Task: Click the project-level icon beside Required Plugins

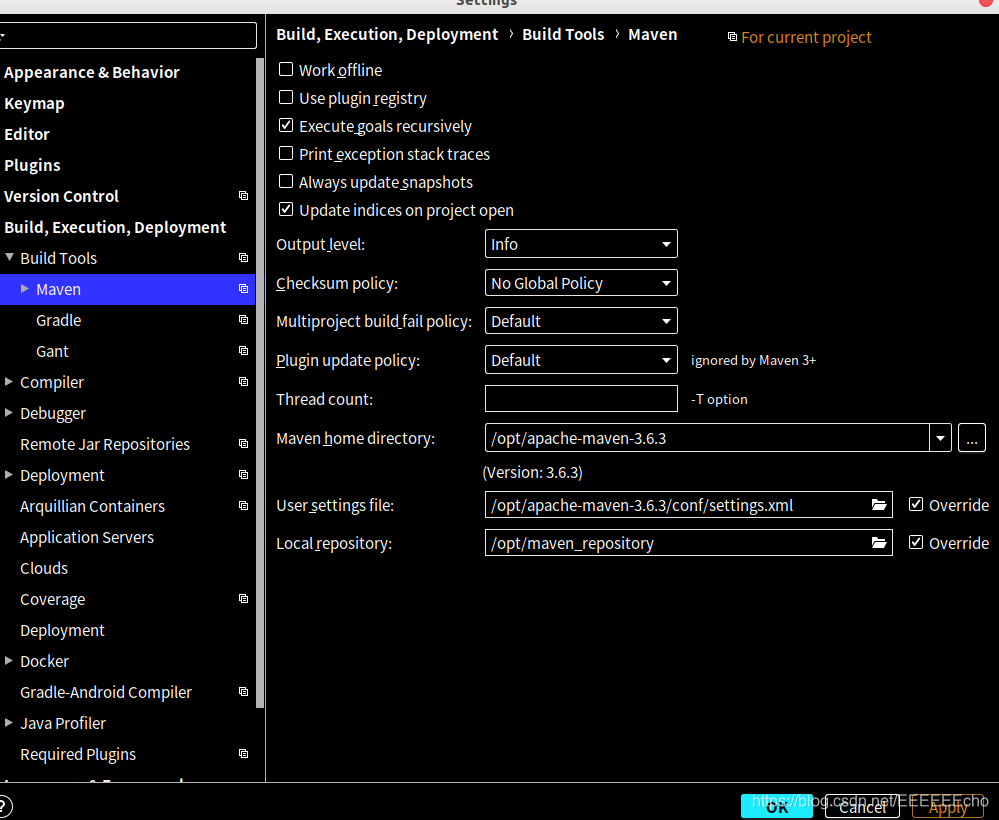Action: coord(243,753)
